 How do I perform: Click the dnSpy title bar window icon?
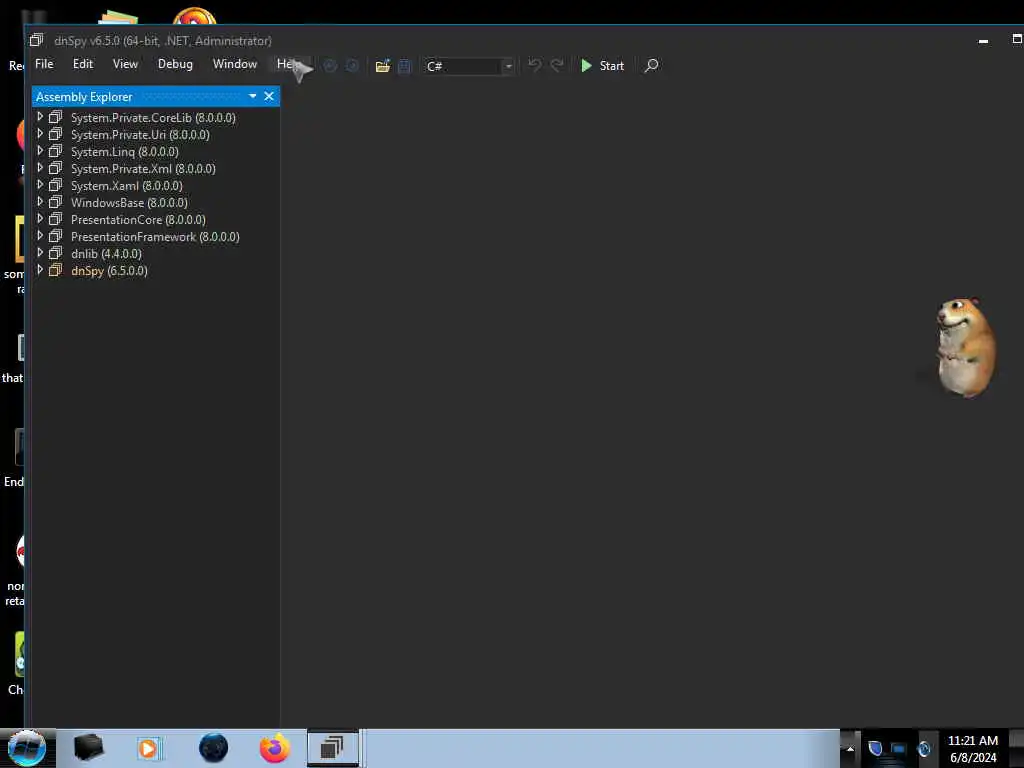(36, 40)
